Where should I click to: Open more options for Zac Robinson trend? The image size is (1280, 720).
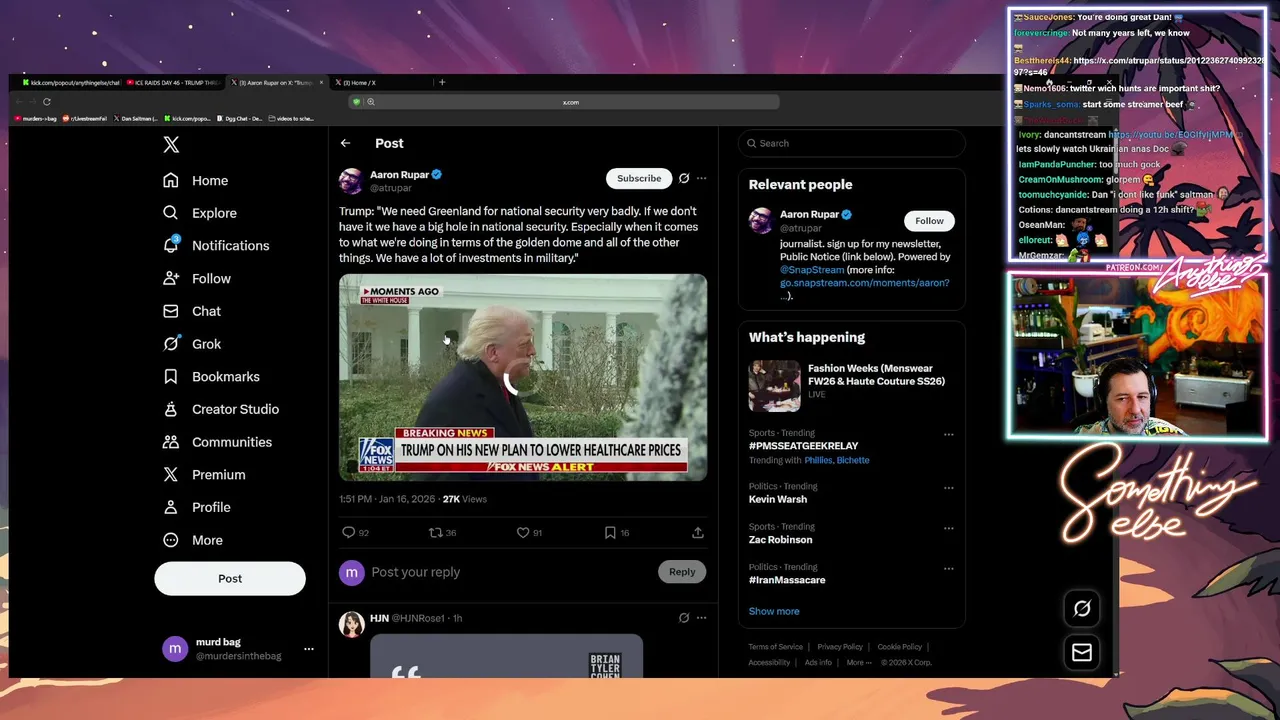948,528
